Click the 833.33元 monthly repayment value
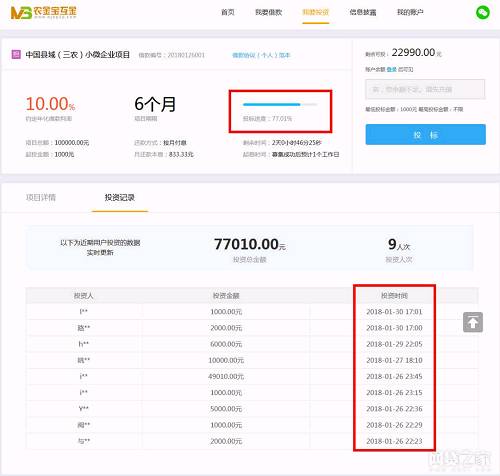This screenshot has width=500, height=476. [181, 154]
